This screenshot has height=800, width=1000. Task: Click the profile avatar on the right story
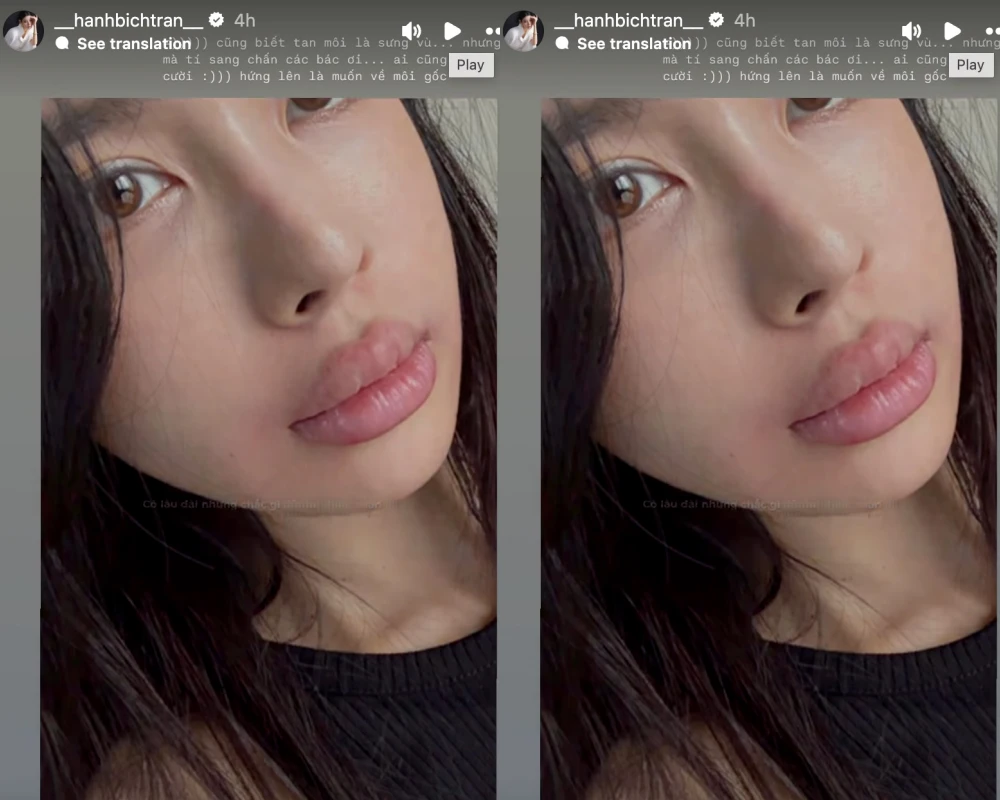pyautogui.click(x=523, y=31)
